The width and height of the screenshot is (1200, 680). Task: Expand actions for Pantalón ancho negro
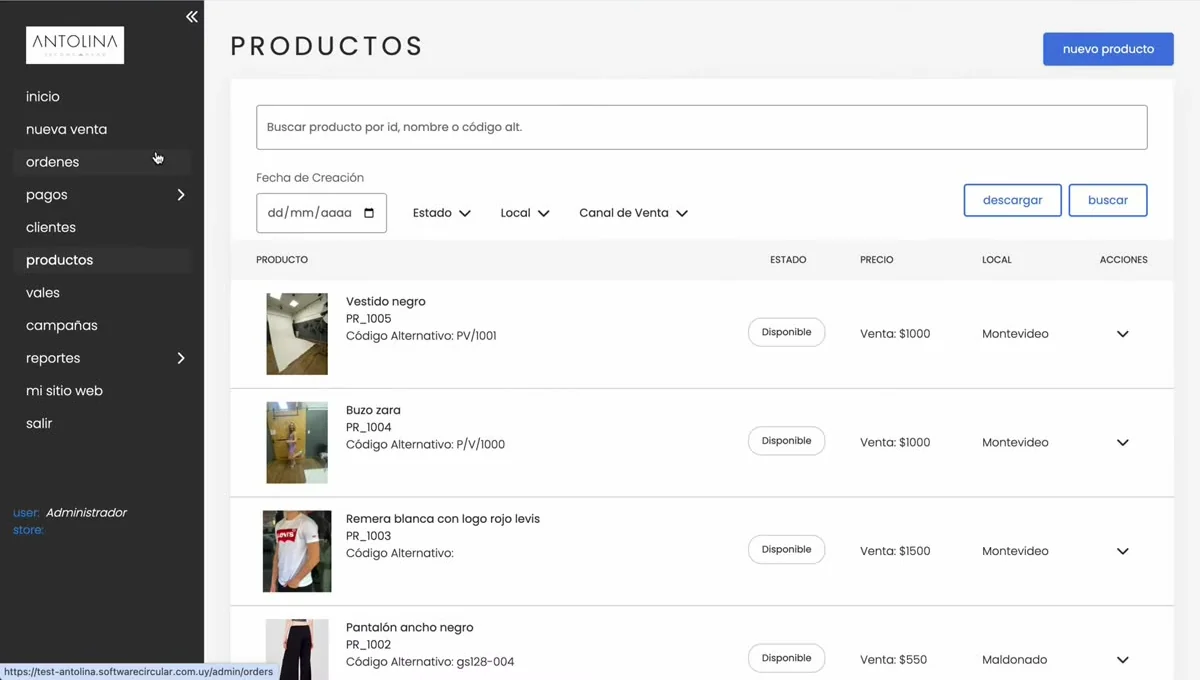point(1123,660)
